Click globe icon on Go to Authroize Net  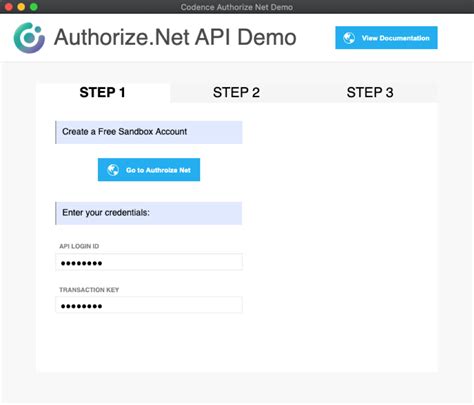(113, 170)
